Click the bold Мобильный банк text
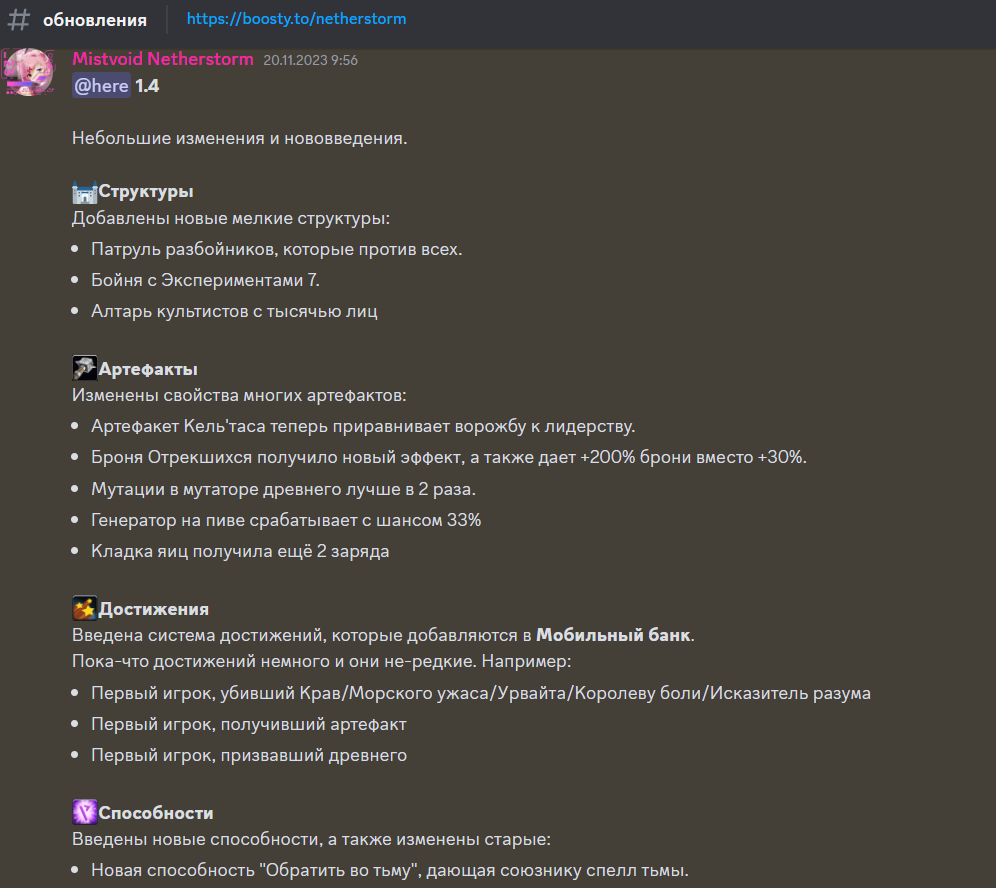The width and height of the screenshot is (996, 888). pos(613,635)
